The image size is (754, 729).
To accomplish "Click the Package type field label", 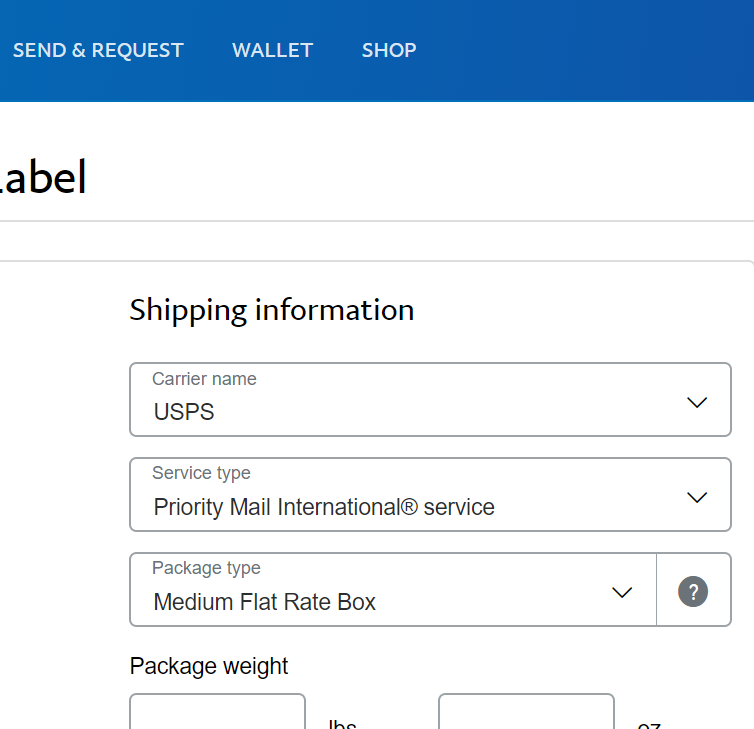I will (x=206, y=568).
